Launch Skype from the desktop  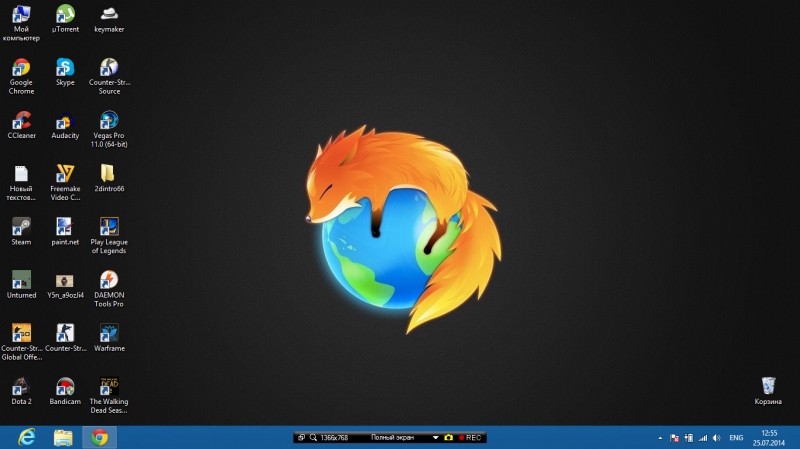click(x=65, y=72)
